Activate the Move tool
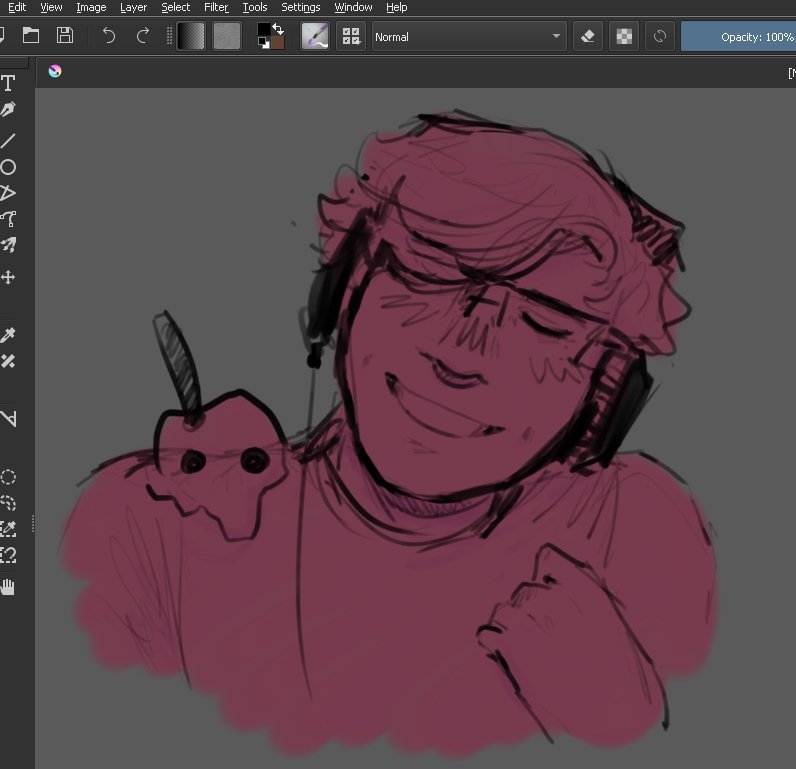The image size is (796, 769). 8,277
